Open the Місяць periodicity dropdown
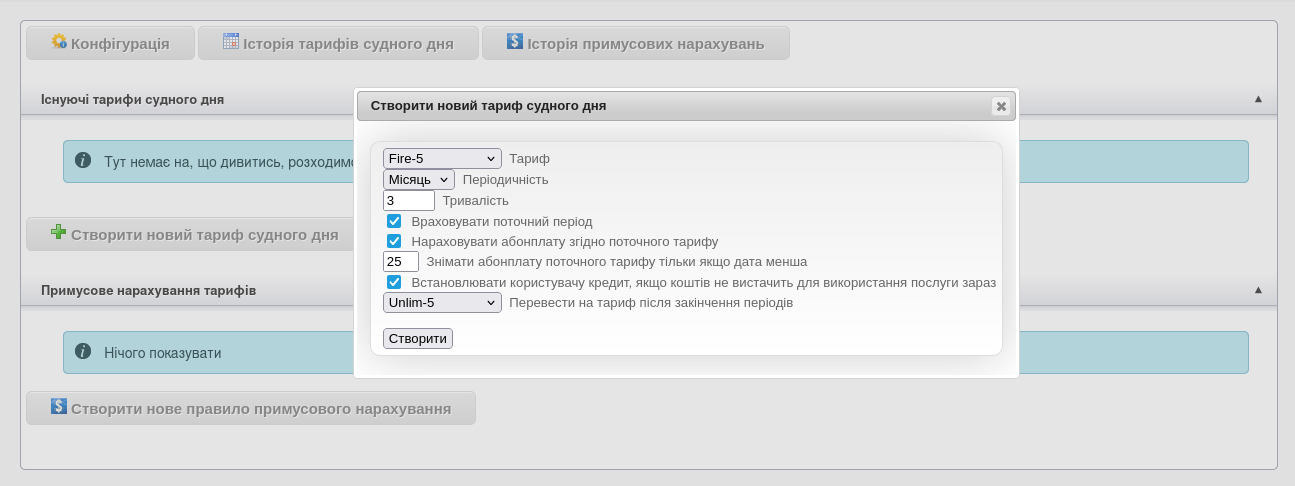The width and height of the screenshot is (1295, 486). pyautogui.click(x=418, y=179)
